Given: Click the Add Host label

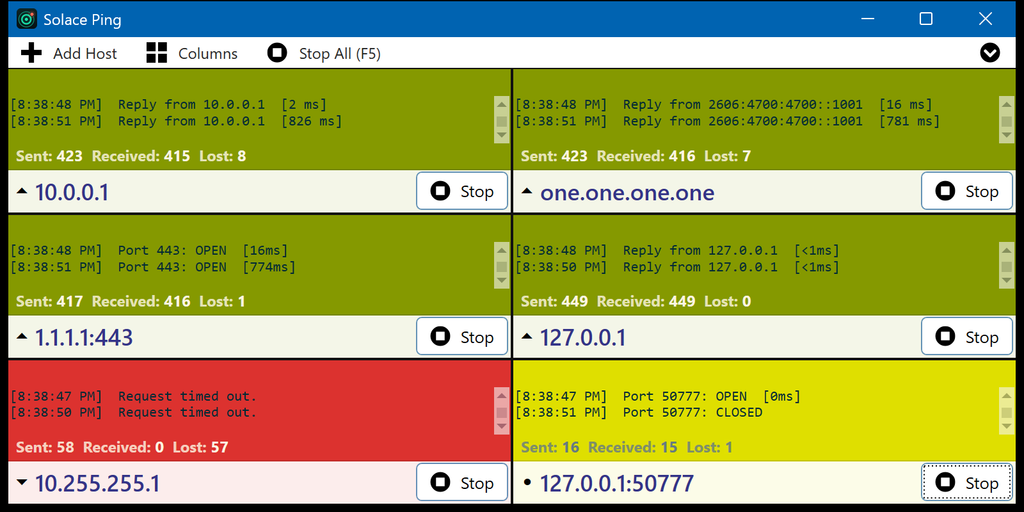Looking at the screenshot, I should pyautogui.click(x=85, y=54).
